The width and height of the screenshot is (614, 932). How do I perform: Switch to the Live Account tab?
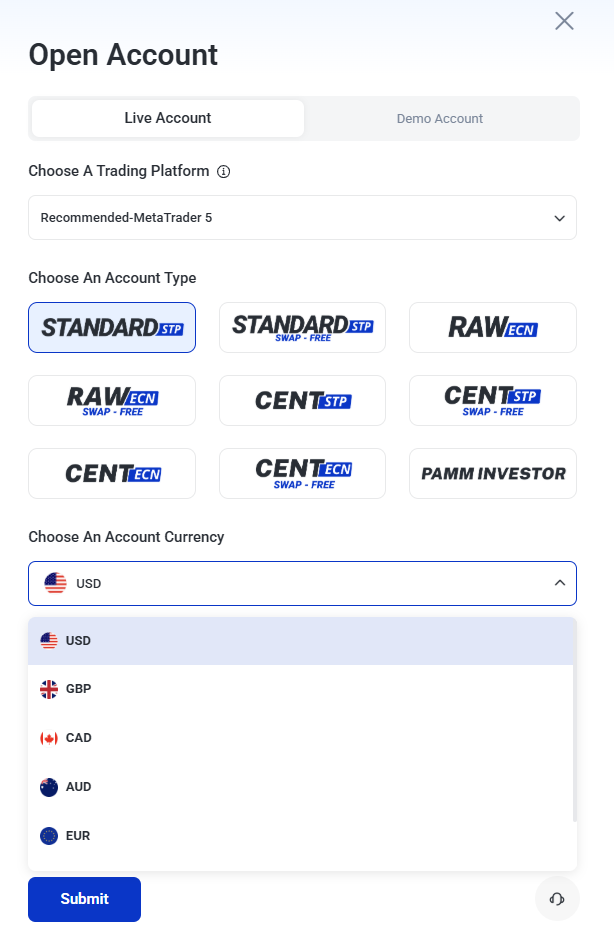[168, 118]
